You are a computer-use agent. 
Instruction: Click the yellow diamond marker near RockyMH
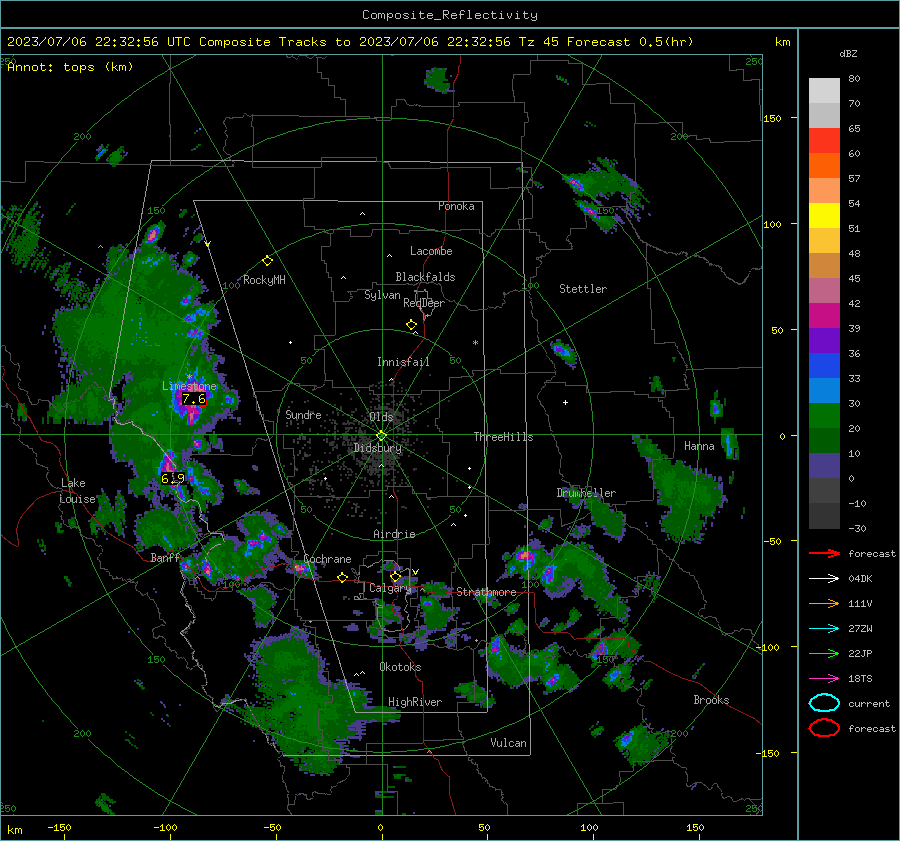tap(267, 261)
